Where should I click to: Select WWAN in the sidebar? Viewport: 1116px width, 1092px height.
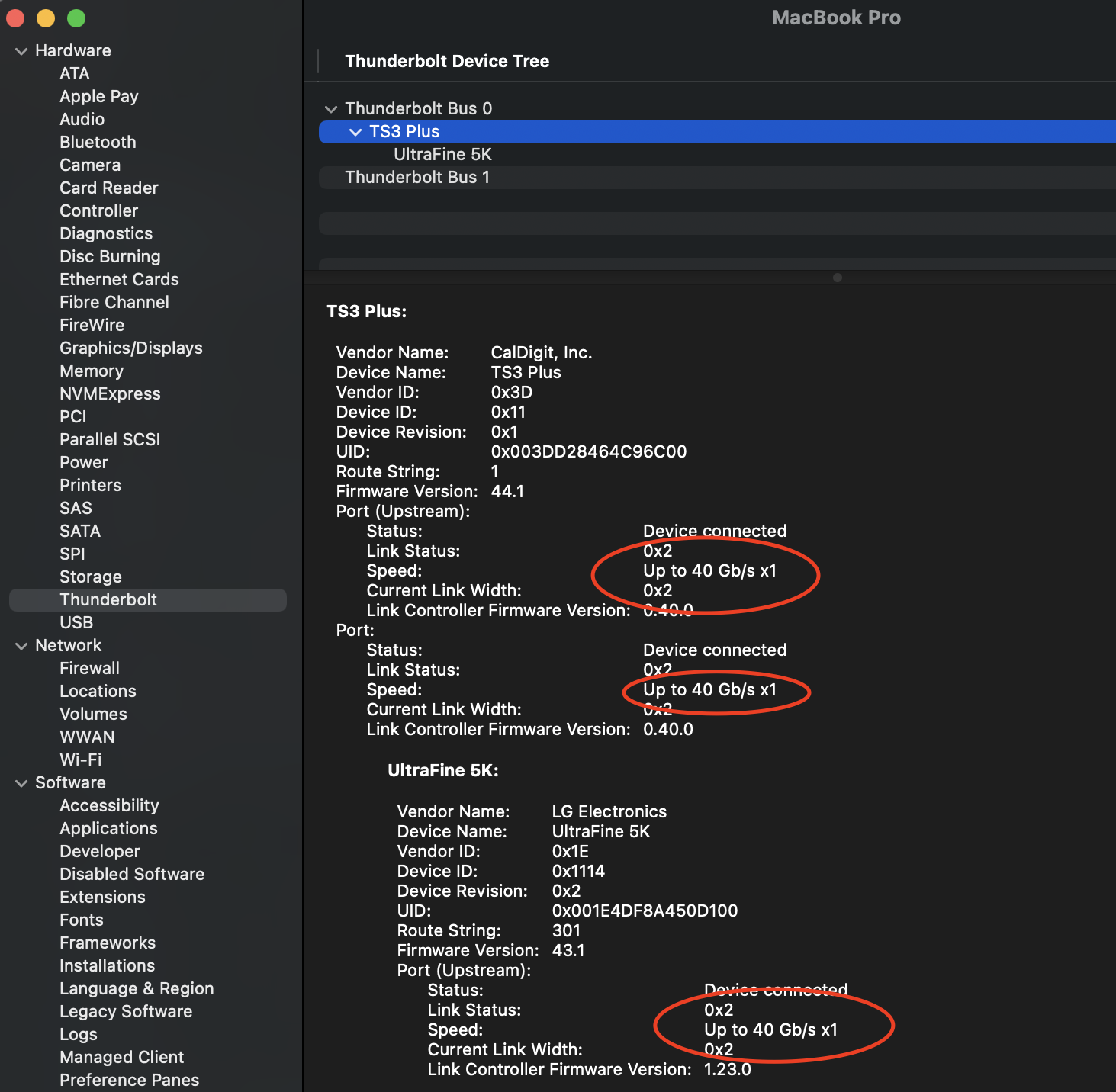88,737
